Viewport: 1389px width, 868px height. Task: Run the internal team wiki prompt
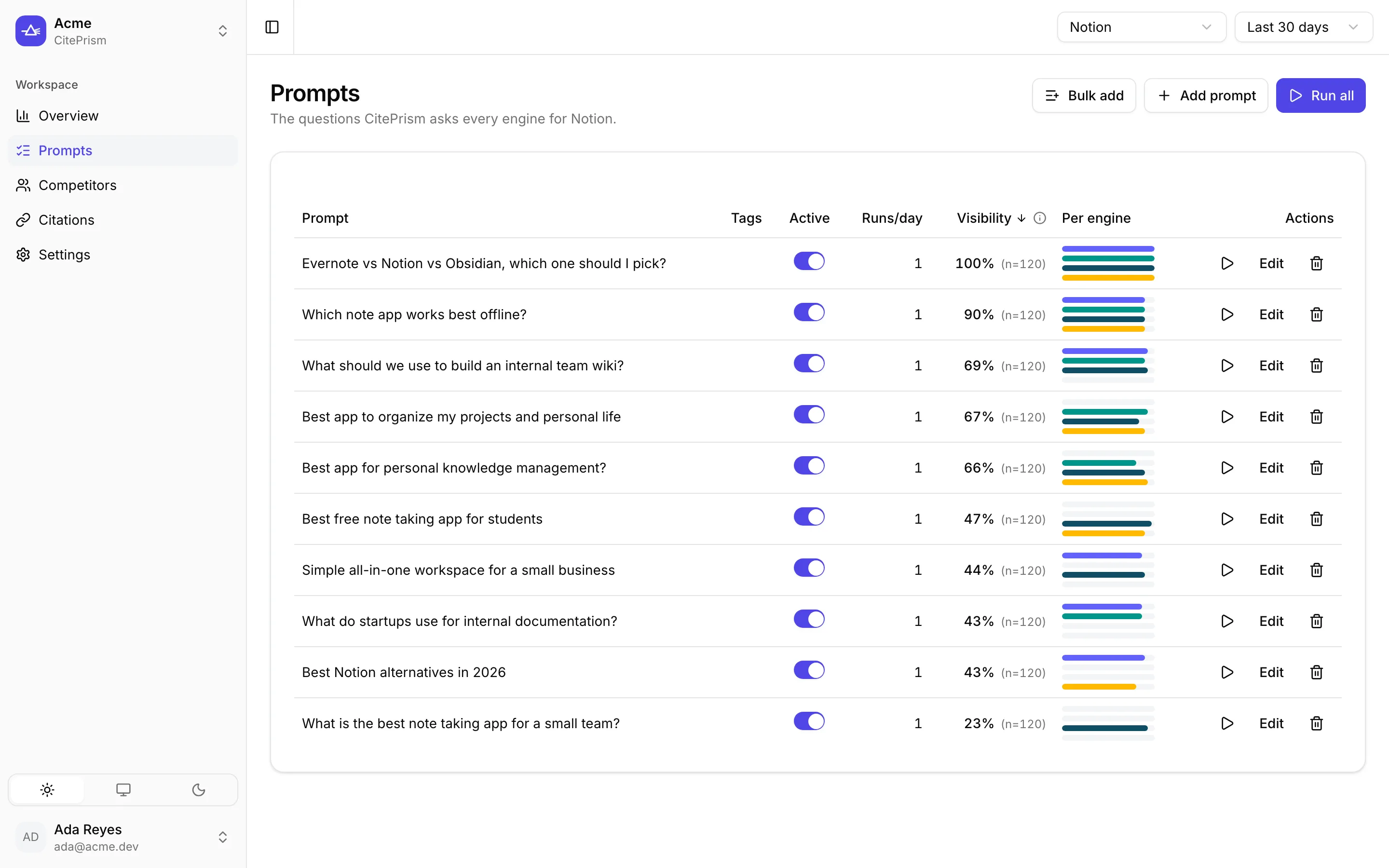tap(1226, 366)
